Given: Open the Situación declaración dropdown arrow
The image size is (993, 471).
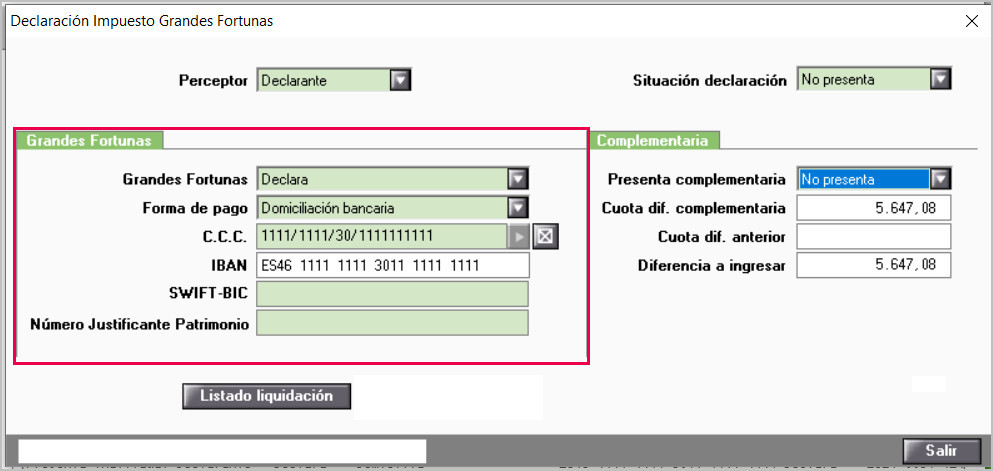Looking at the screenshot, I should click(x=940, y=80).
